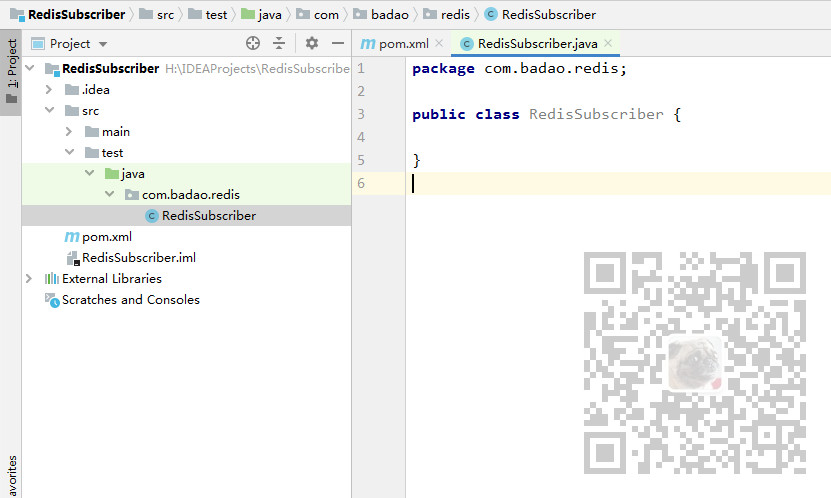Click the External Libraries icon

click(51, 279)
